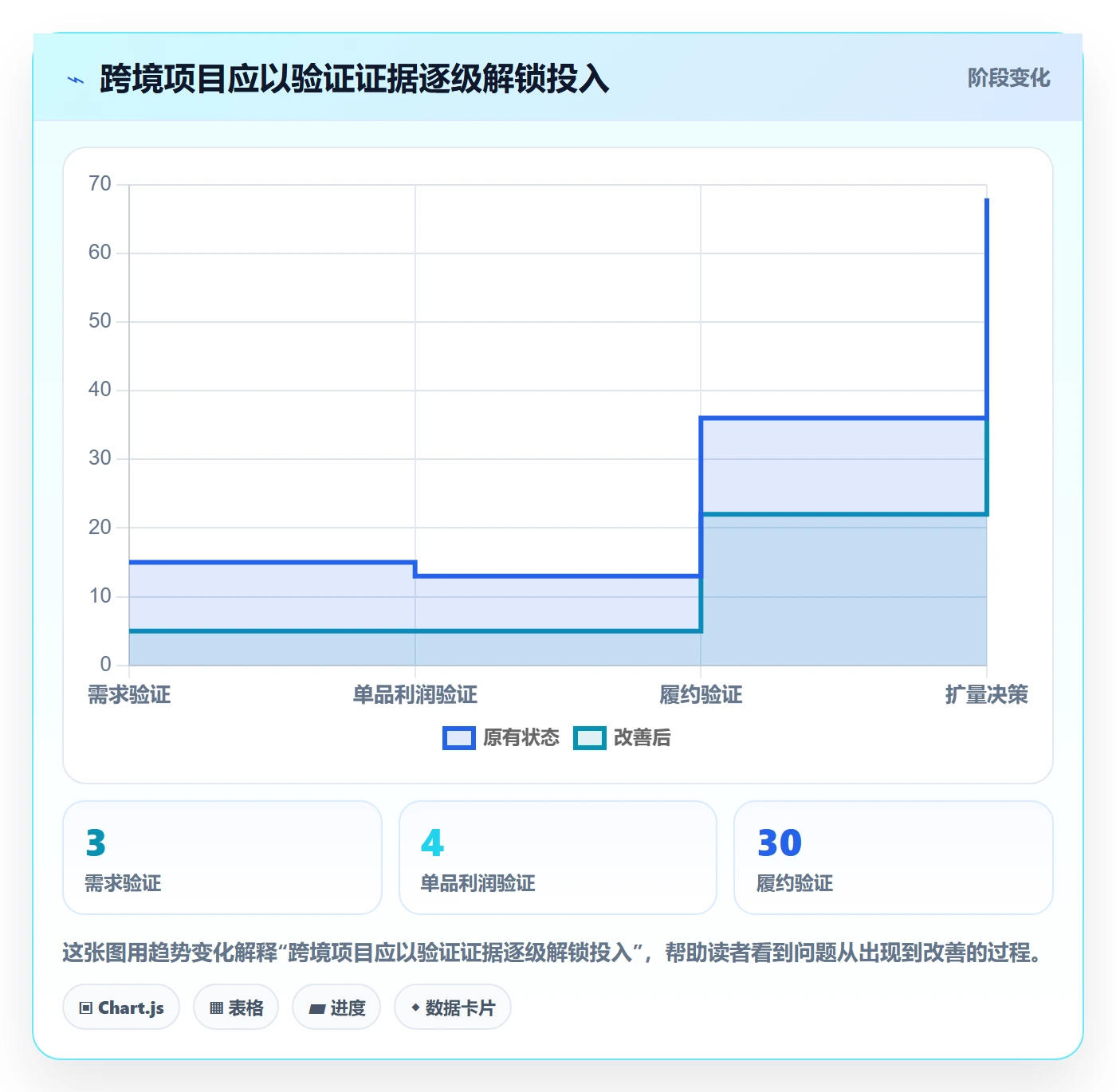Click the y-axis value 10
This screenshot has height=1092, width=1116.
point(100,596)
